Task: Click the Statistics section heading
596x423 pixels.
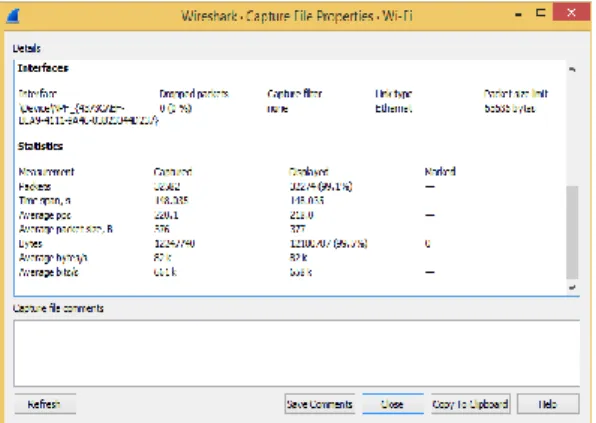Action: 40,146
